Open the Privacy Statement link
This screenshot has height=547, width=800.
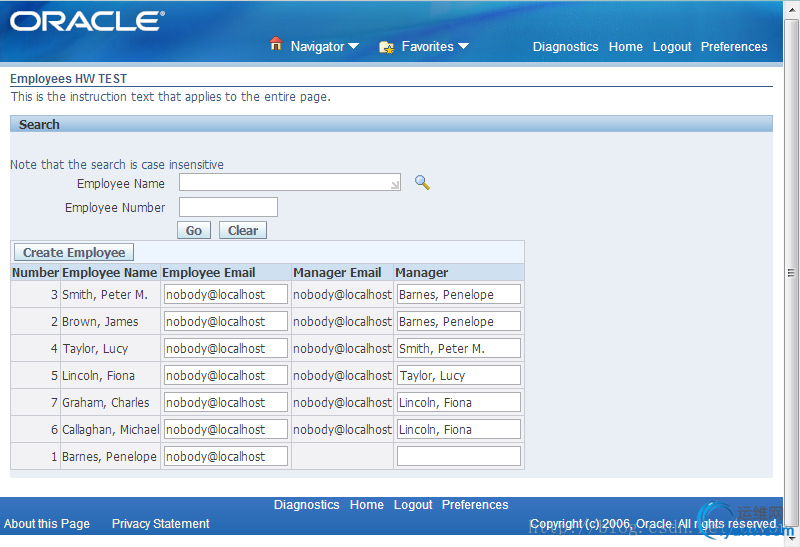click(x=161, y=524)
